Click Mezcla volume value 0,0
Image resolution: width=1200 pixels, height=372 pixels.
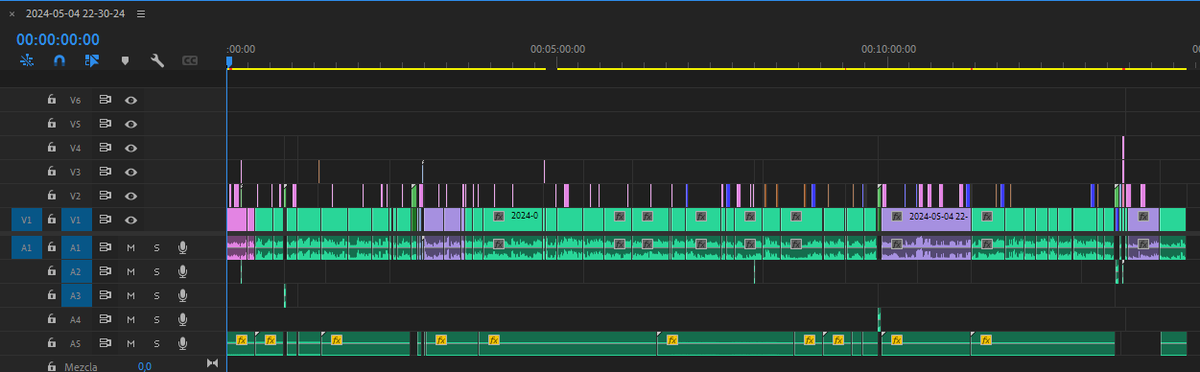pos(145,366)
